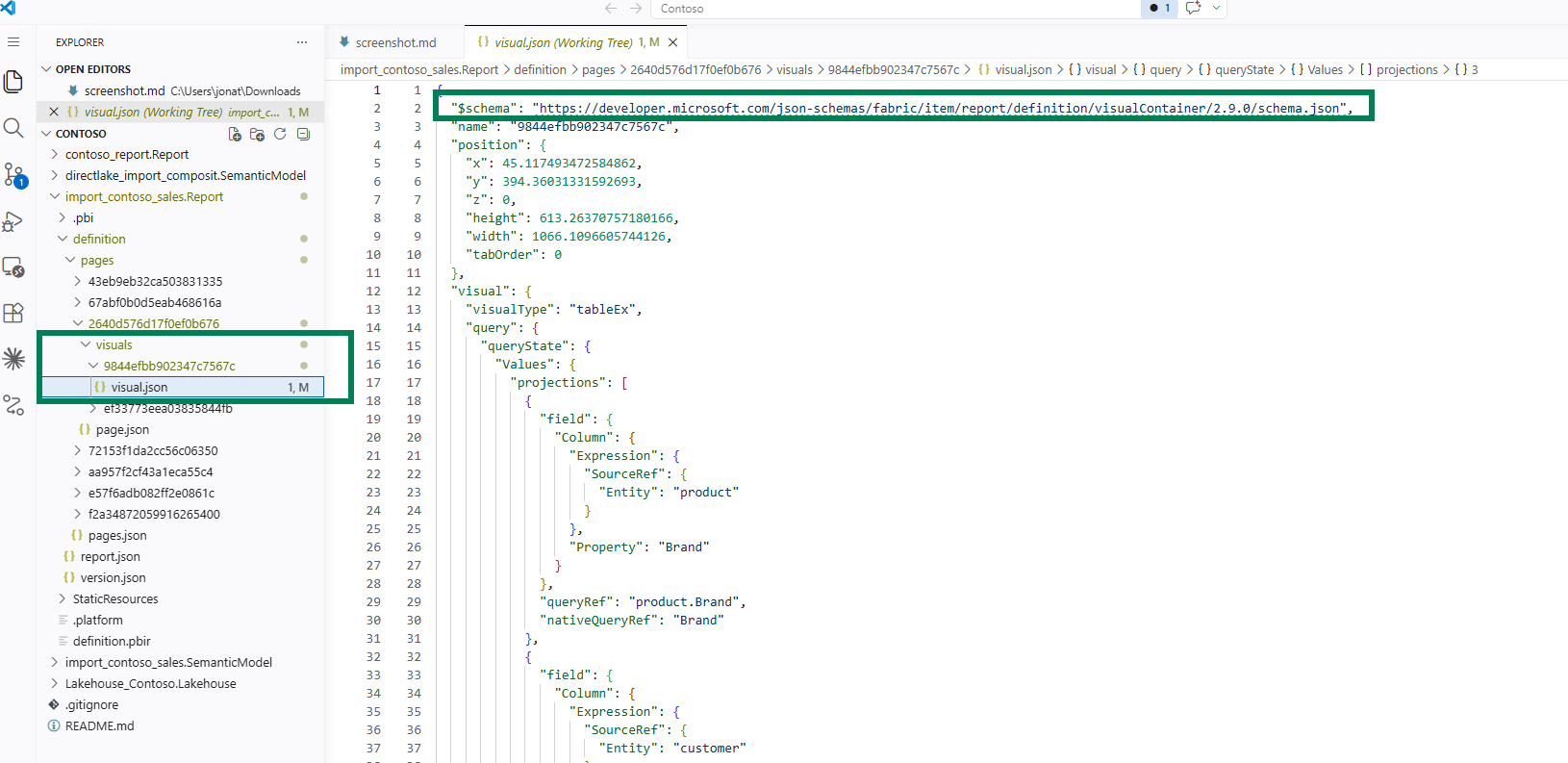Open the Explorer view in activity bar
Viewport: 1568px width, 763px height.
pyautogui.click(x=13, y=82)
